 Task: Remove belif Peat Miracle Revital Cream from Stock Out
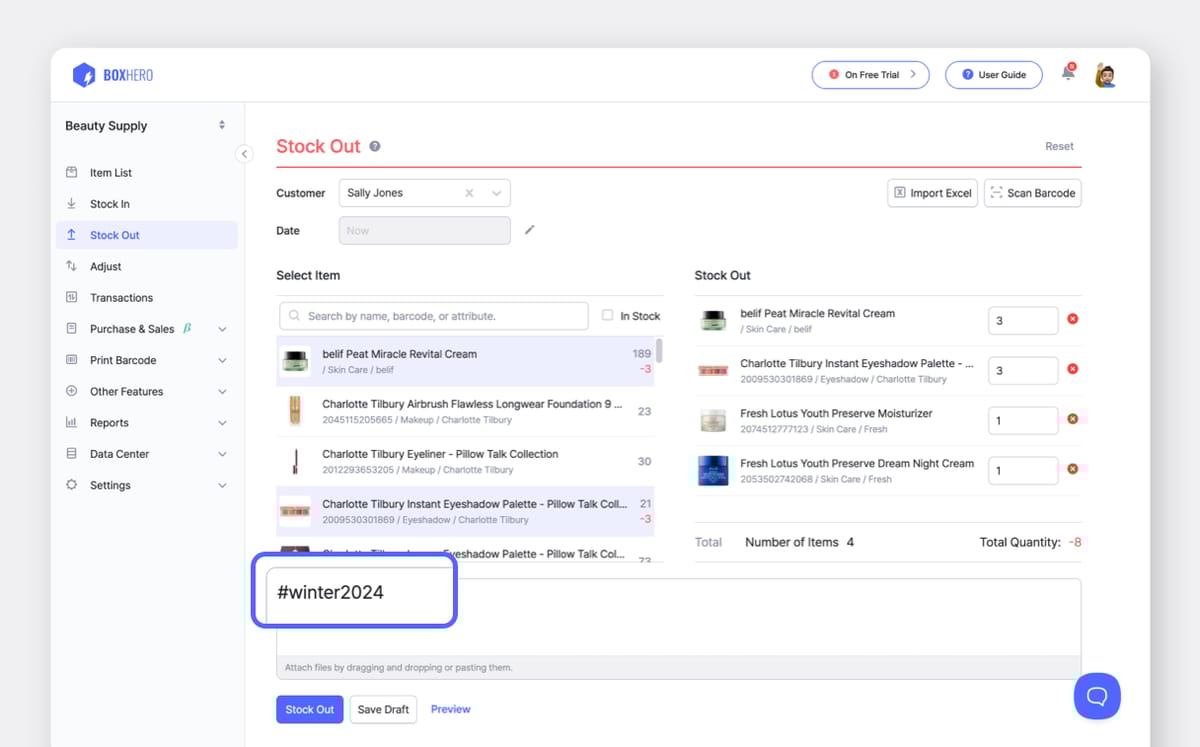pos(1072,318)
